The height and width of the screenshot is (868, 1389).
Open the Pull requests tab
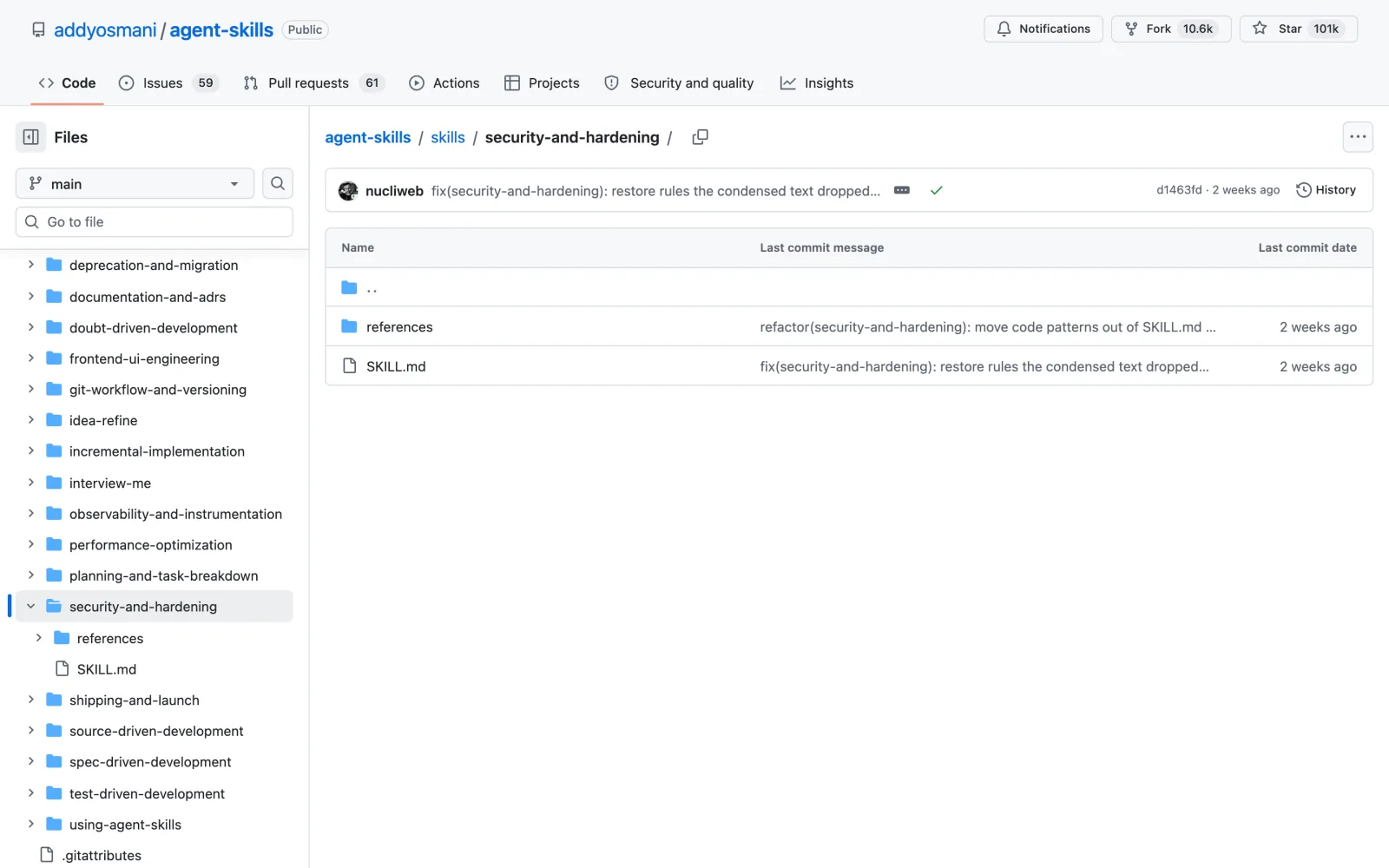[x=313, y=83]
